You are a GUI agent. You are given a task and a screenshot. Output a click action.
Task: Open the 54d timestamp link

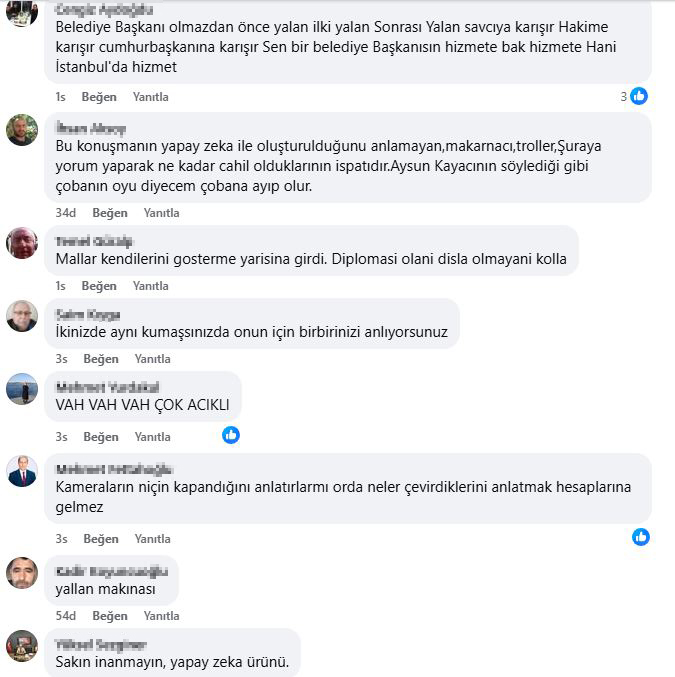66,616
